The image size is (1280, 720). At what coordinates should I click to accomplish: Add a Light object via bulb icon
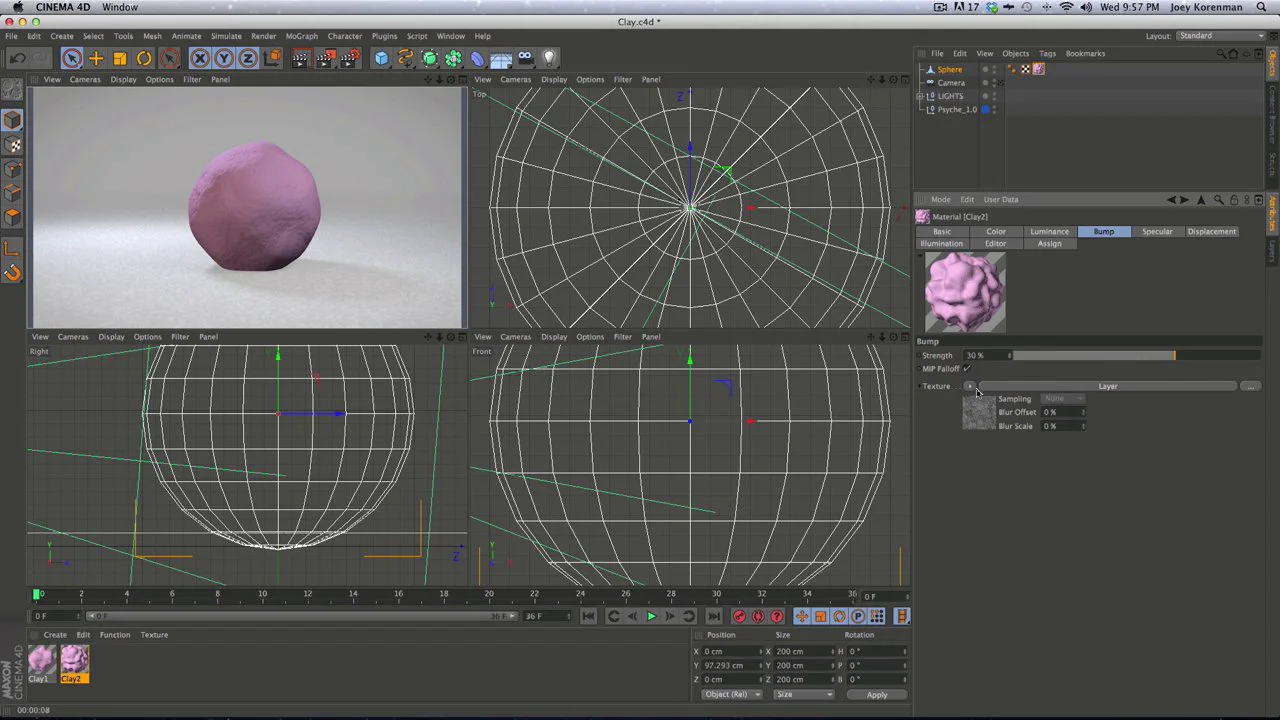[x=549, y=58]
